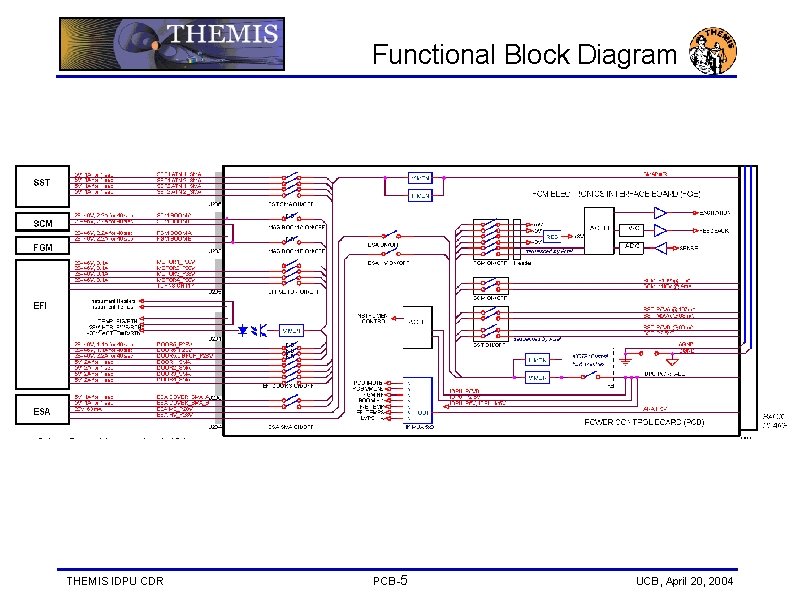Click the SST instrument block
Viewport: 792px width, 612px height.
42,186
